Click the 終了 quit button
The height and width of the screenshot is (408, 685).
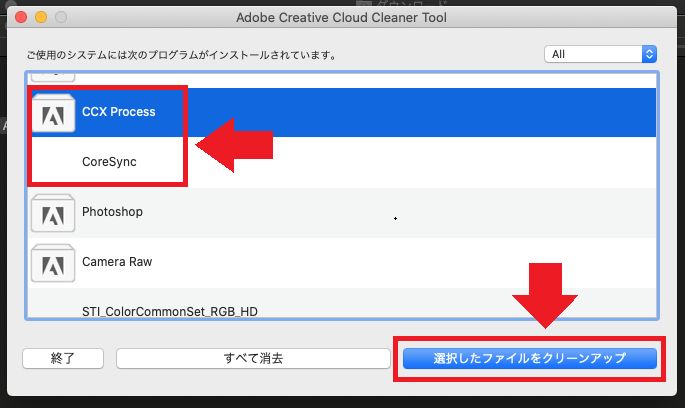coord(63,359)
